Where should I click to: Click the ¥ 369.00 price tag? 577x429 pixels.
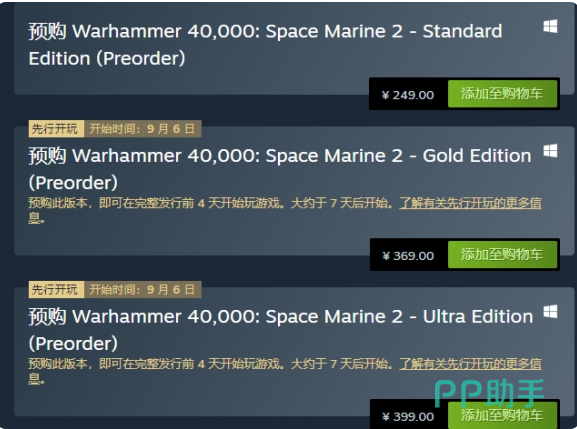tap(408, 256)
